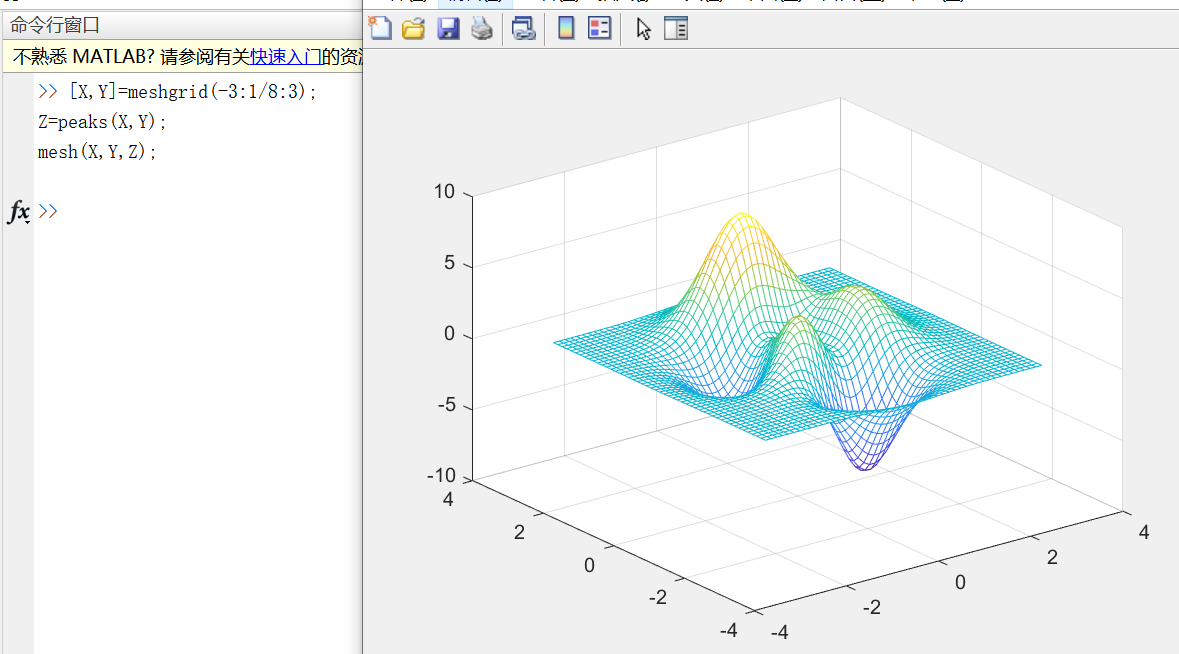Click the z-axis tick label -10
The width and height of the screenshot is (1179, 654).
click(x=441, y=476)
